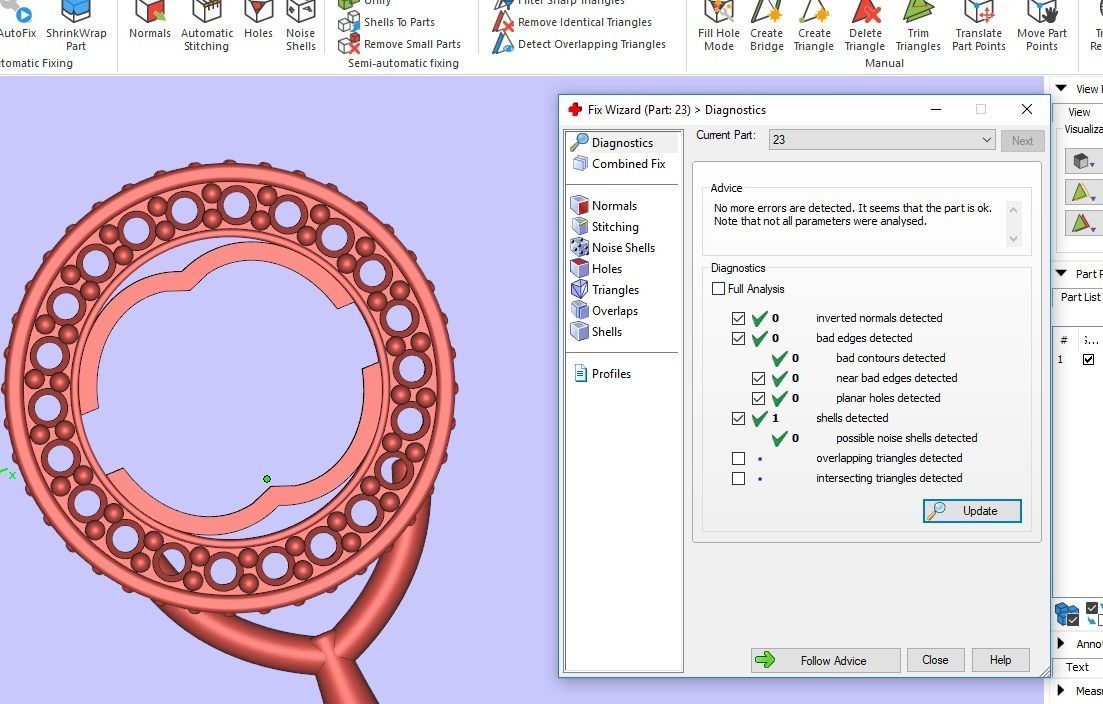1103x704 pixels.
Task: Click the disabled Next button
Action: (x=1022, y=141)
